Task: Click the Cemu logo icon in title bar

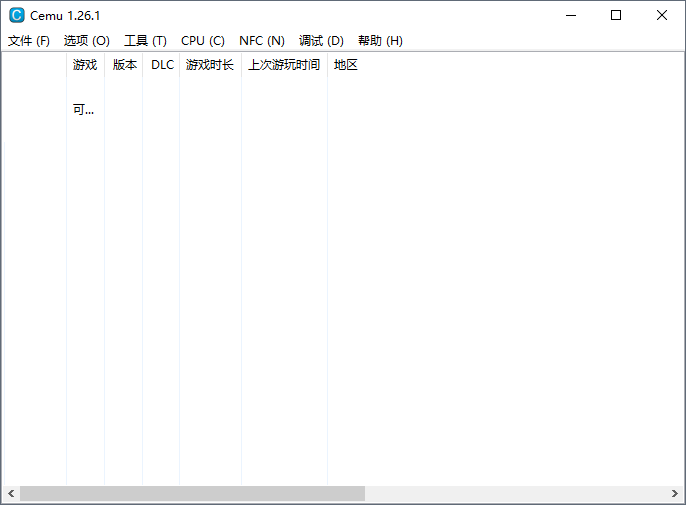Action: point(17,15)
